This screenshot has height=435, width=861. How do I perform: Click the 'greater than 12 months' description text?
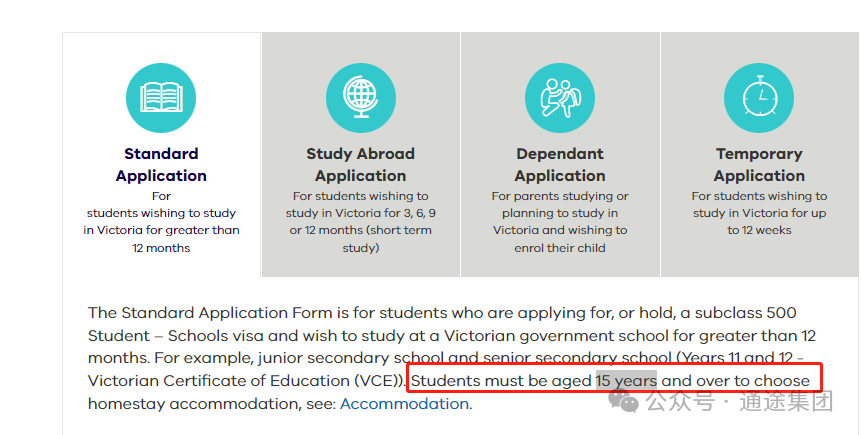[x=161, y=221]
